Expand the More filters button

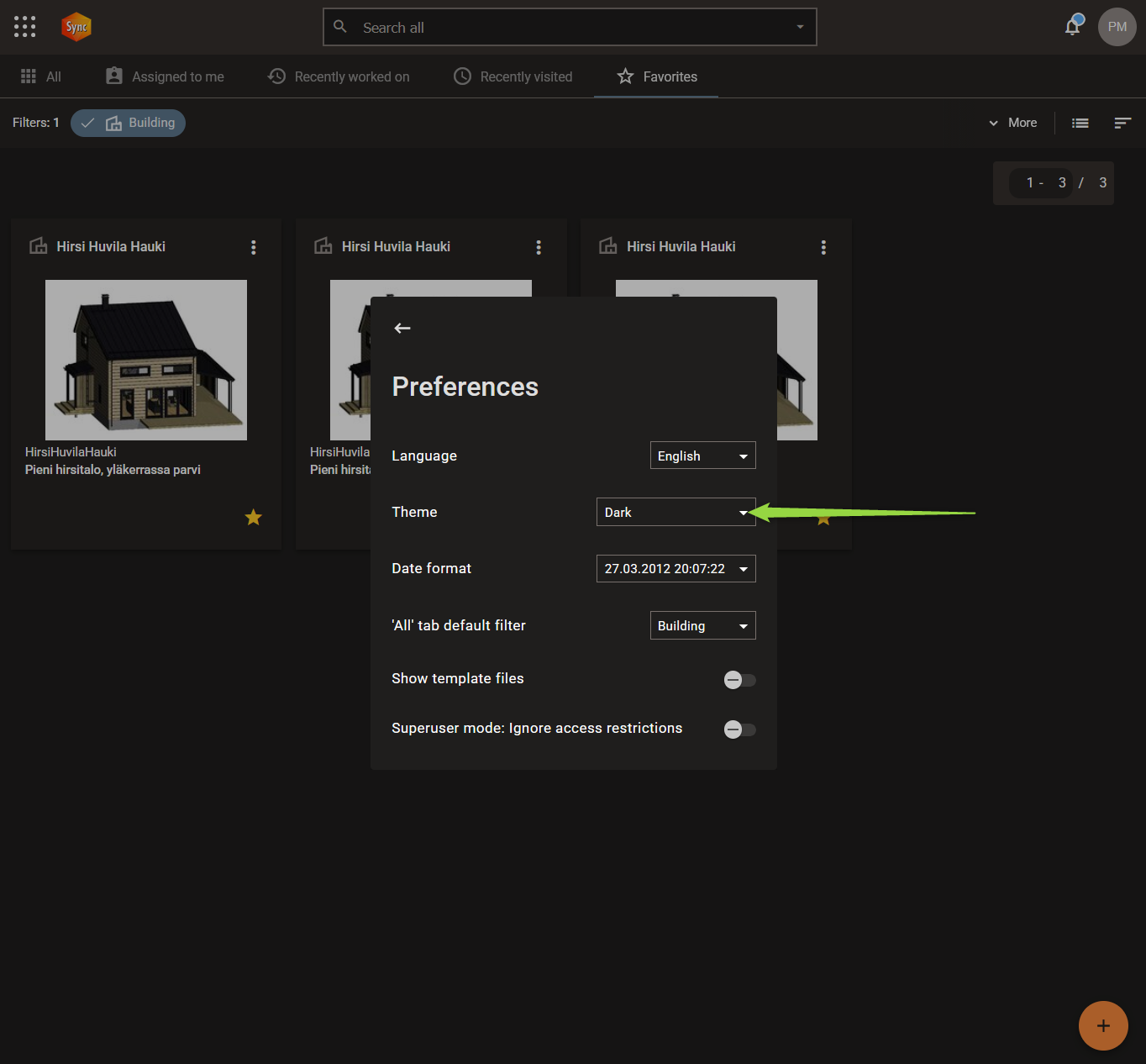pyautogui.click(x=1012, y=123)
